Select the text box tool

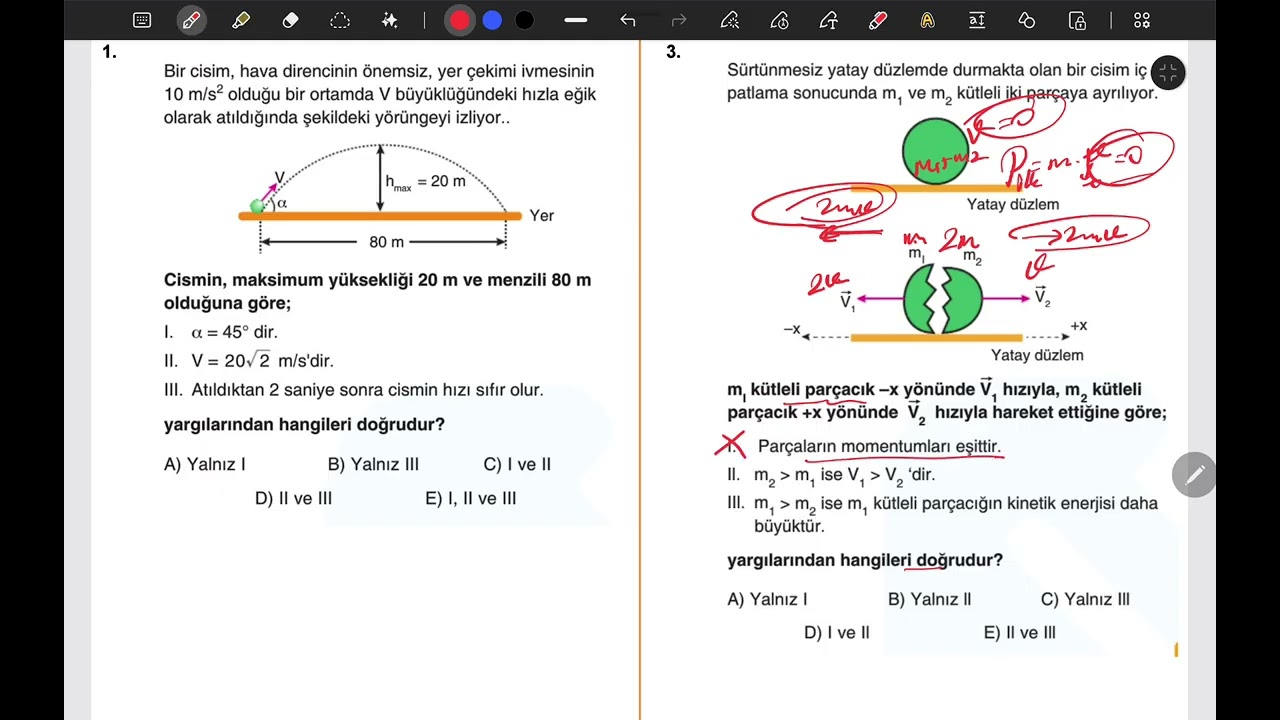[977, 20]
